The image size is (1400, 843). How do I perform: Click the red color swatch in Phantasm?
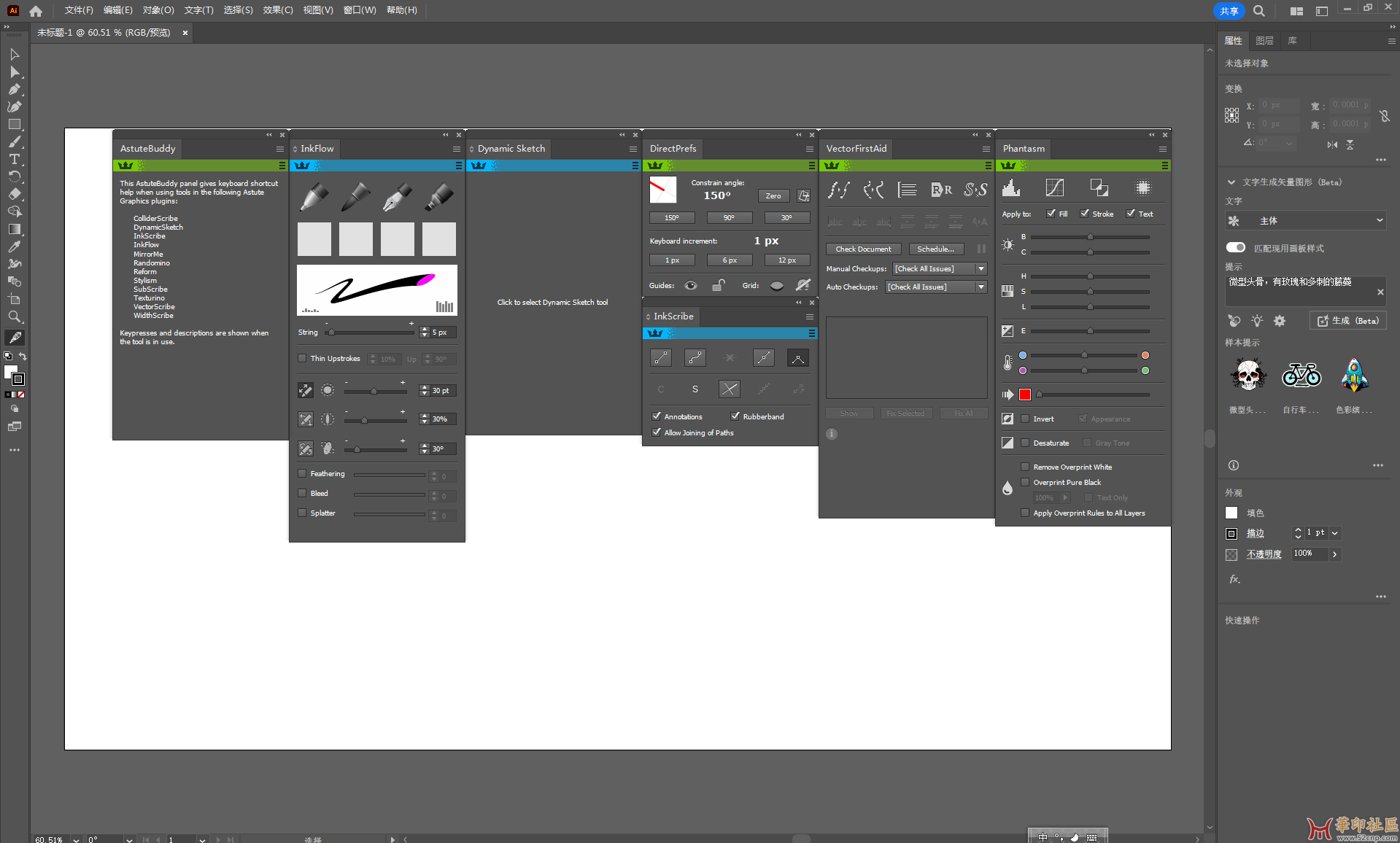1025,395
